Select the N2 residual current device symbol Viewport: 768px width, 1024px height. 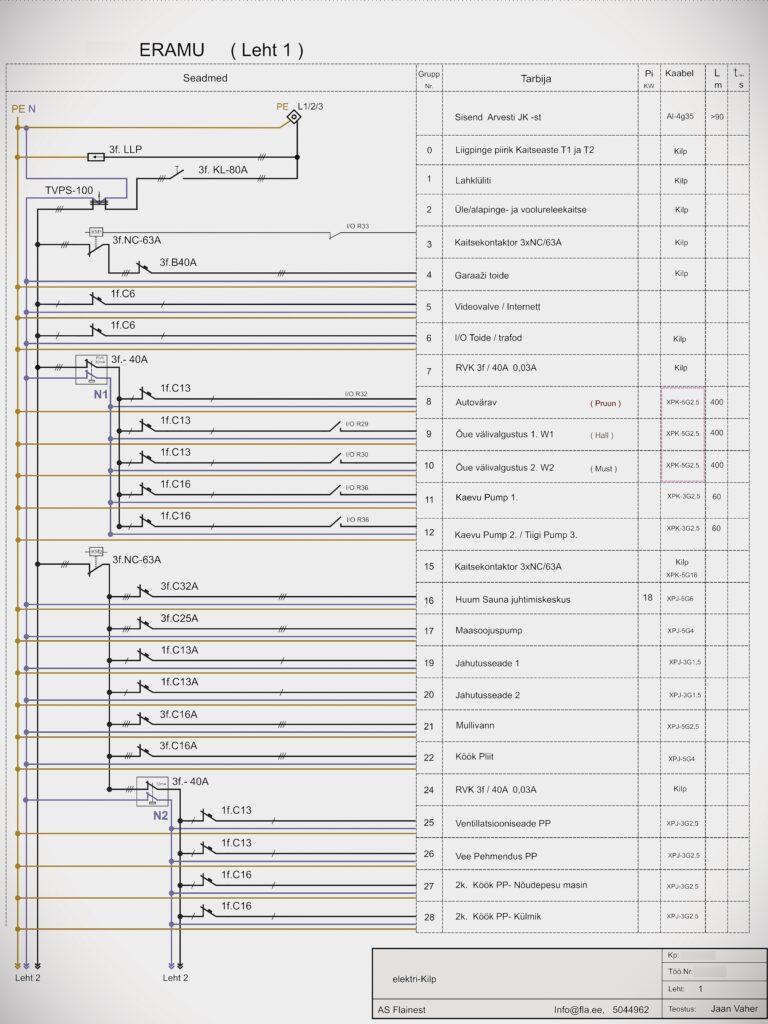coord(151,792)
